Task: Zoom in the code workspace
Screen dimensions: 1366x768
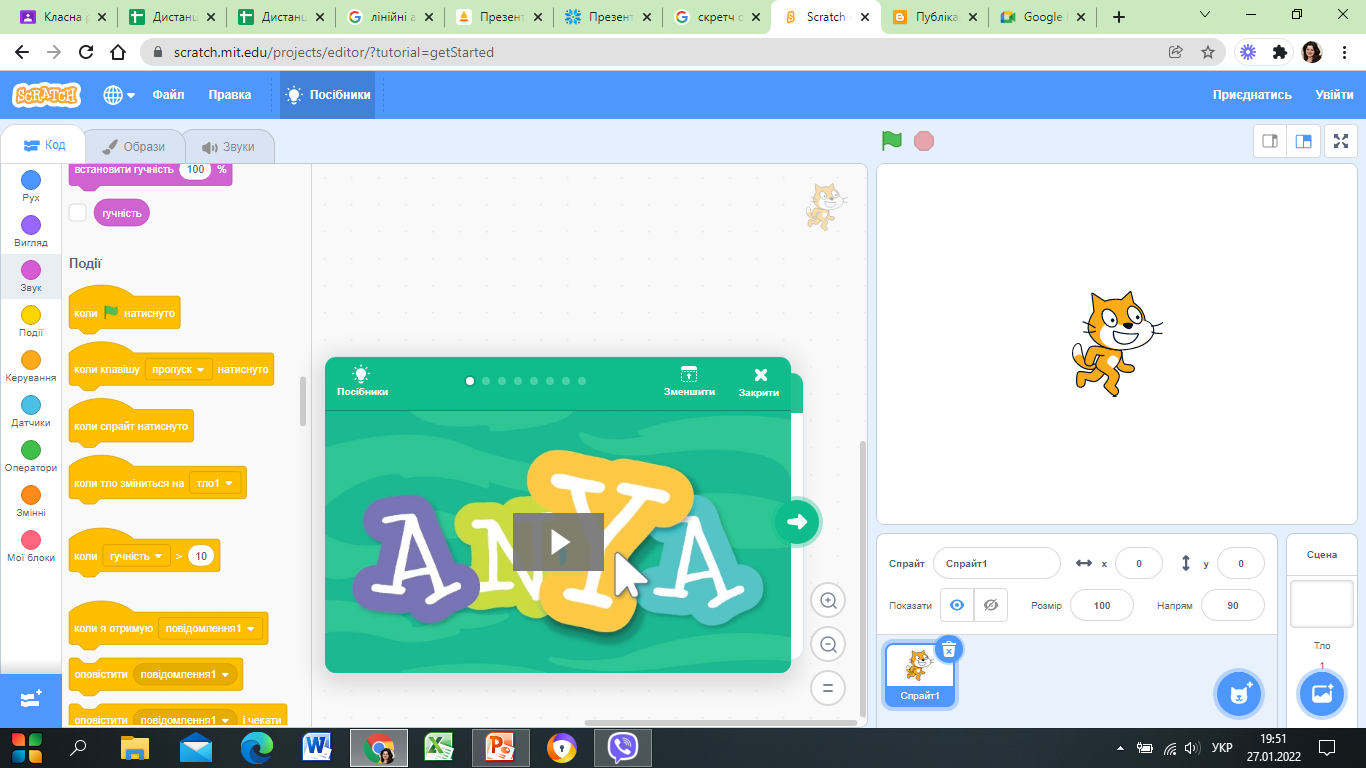Action: 828,601
